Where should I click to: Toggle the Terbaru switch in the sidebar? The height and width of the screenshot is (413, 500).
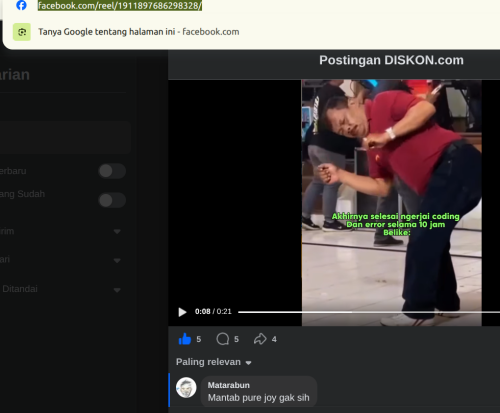(x=112, y=171)
